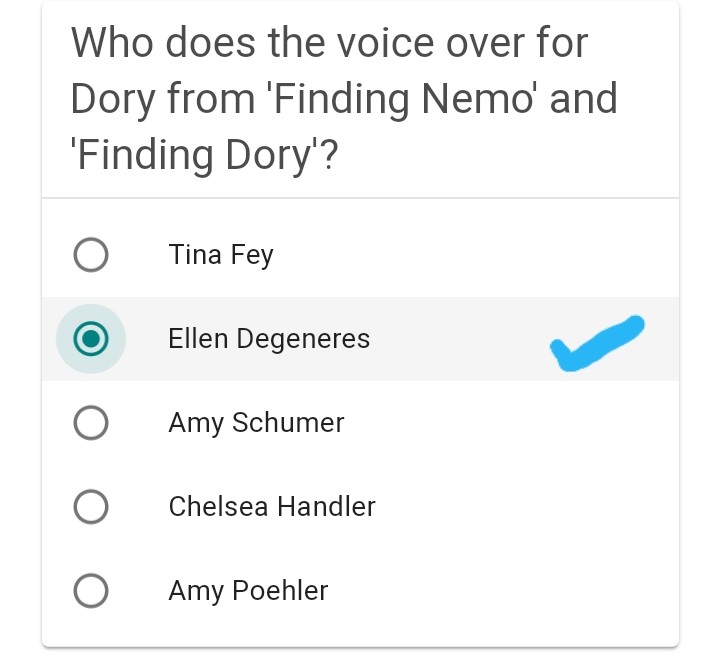Viewport: 720px width, 664px height.
Task: Tap the 'Chelsea Handler' option label
Action: 272,507
